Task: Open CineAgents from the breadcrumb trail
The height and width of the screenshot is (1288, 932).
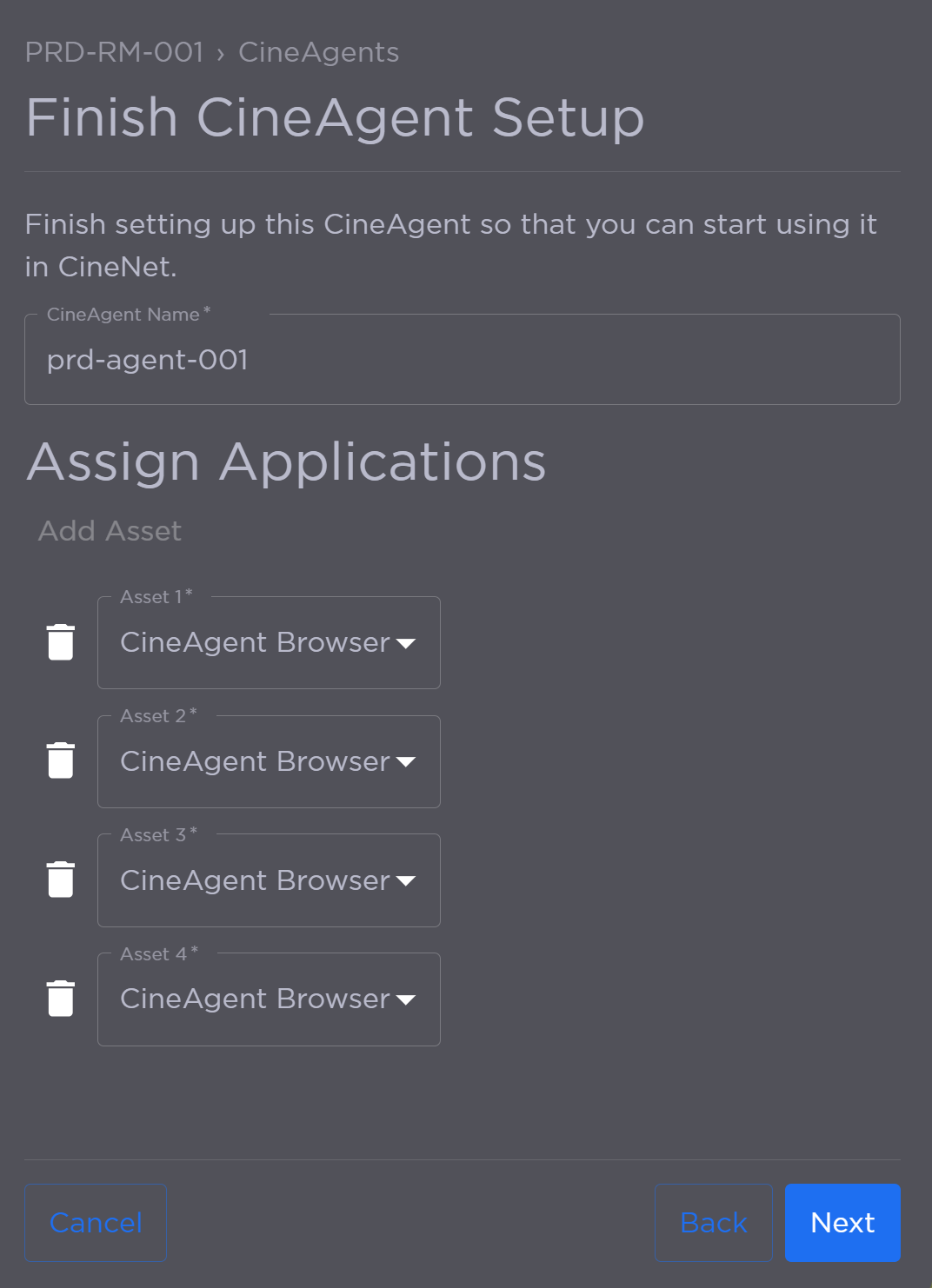Action: [318, 52]
